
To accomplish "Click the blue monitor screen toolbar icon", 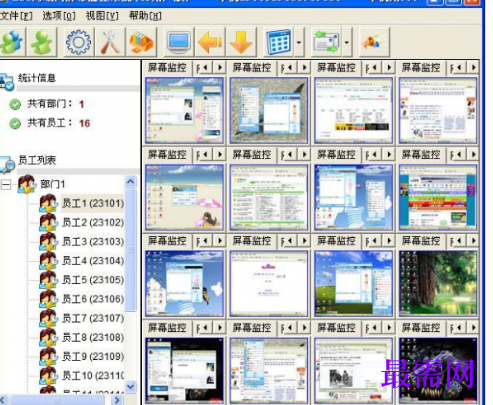I will [179, 42].
